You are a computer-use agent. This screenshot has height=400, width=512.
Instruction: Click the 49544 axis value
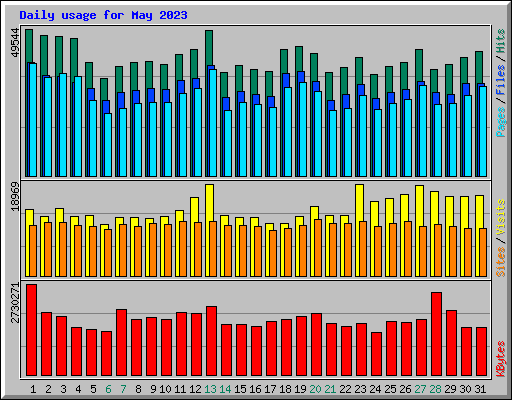point(15,43)
